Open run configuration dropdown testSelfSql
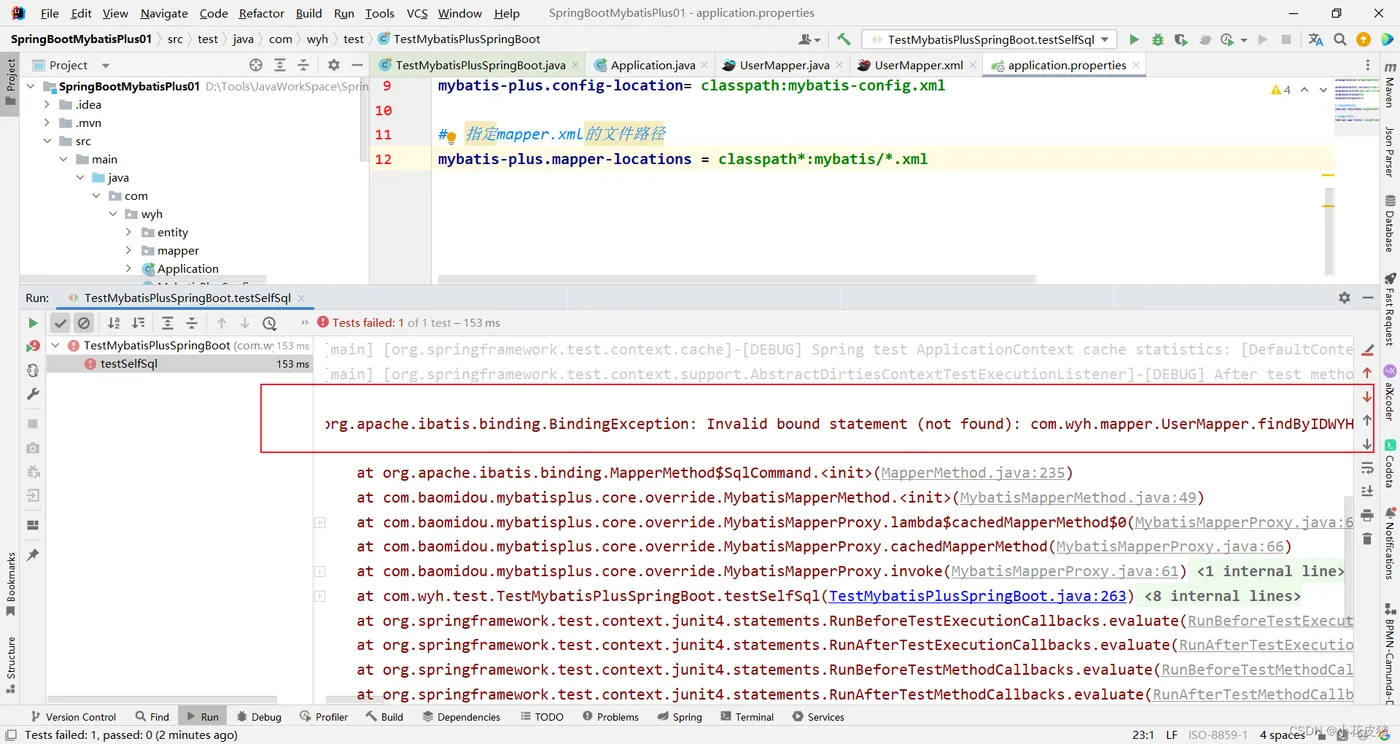This screenshot has width=1400, height=744. click(990, 40)
